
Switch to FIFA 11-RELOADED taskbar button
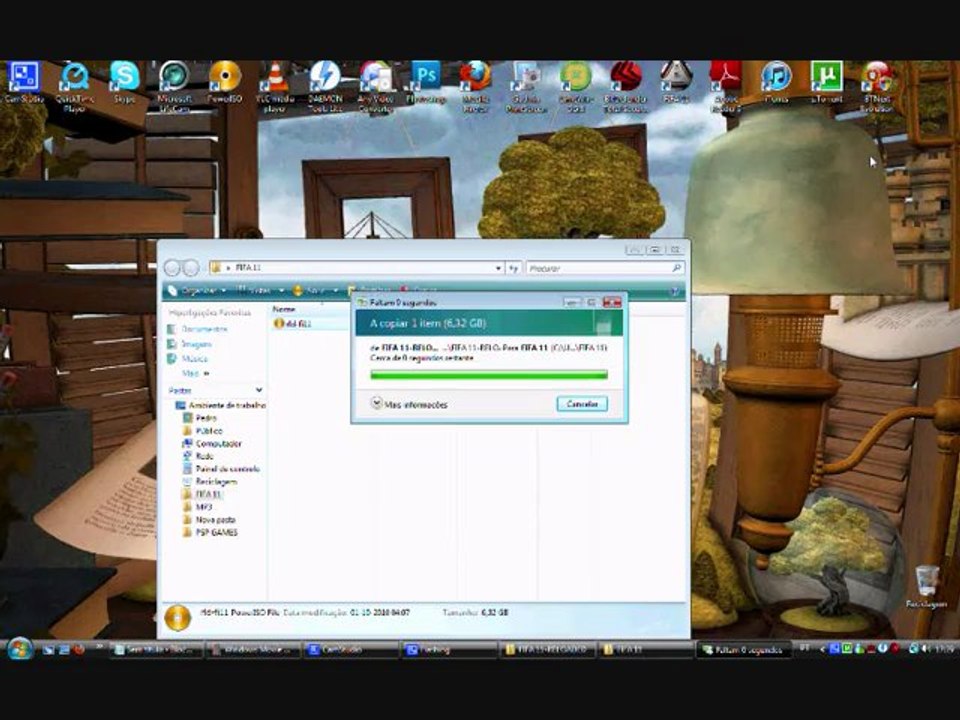click(547, 650)
